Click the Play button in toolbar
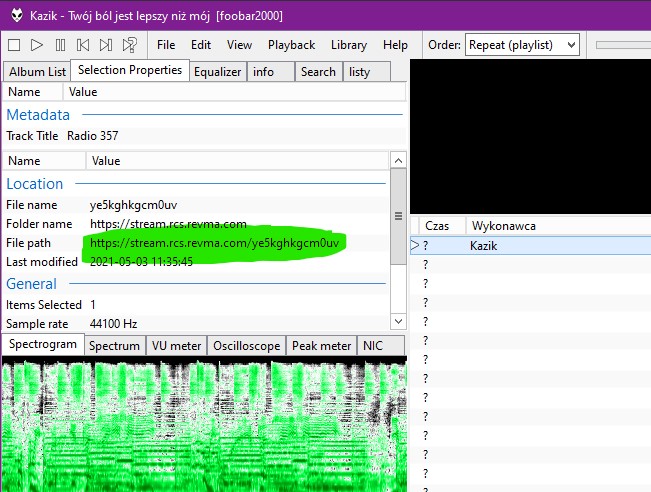This screenshot has width=651, height=492. click(x=37, y=45)
